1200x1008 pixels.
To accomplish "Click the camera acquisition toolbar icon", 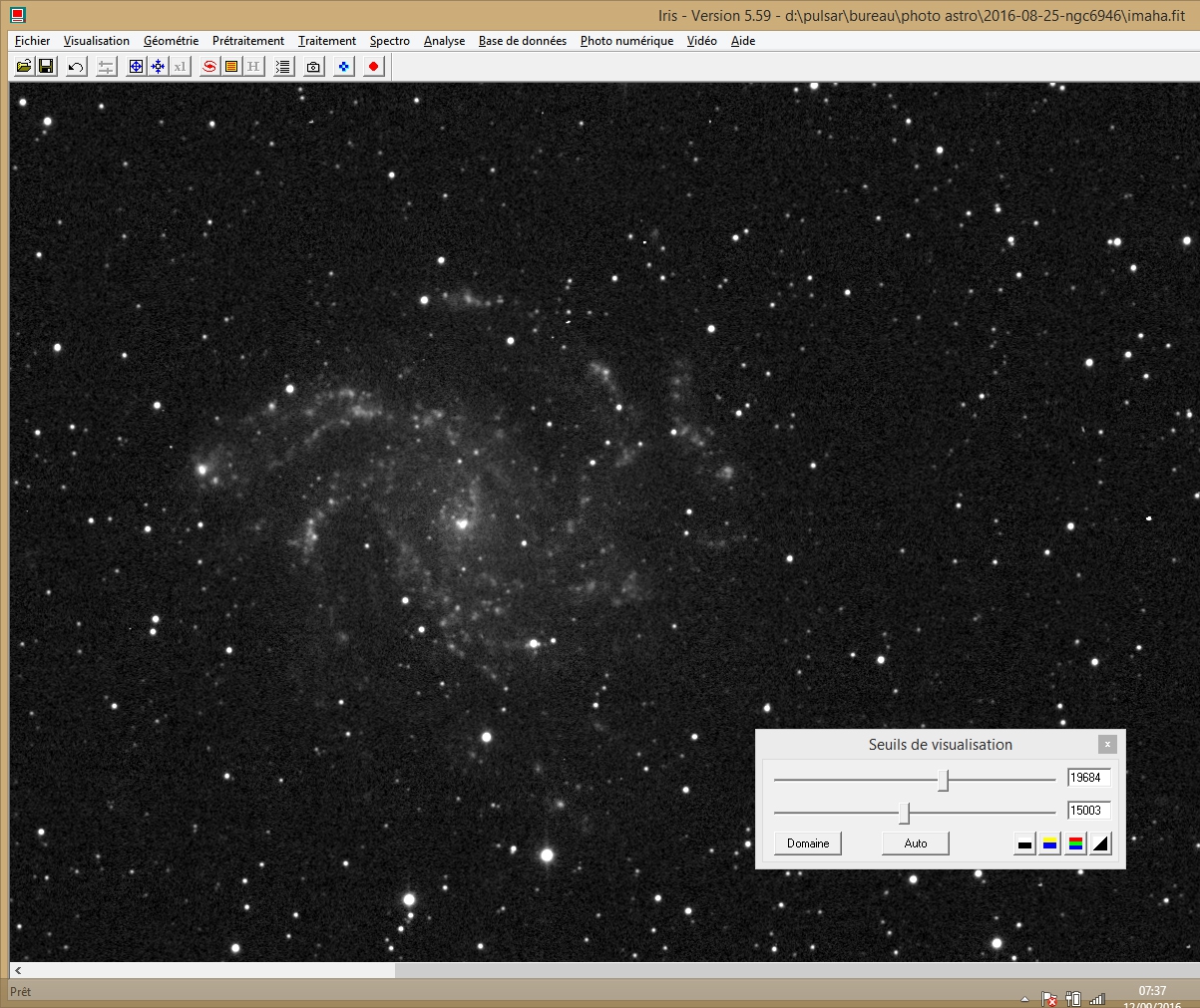I will [313, 67].
